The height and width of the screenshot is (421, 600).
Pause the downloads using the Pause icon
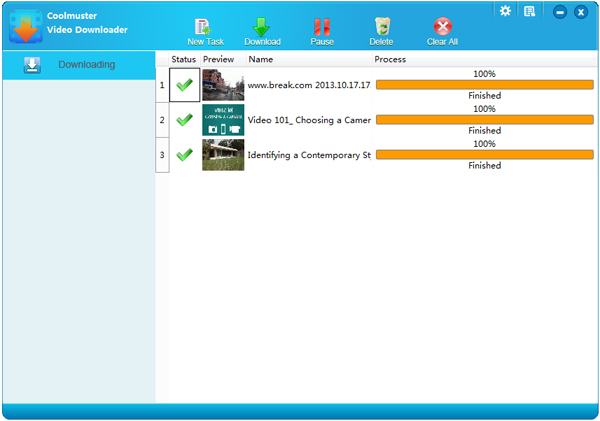point(322,28)
